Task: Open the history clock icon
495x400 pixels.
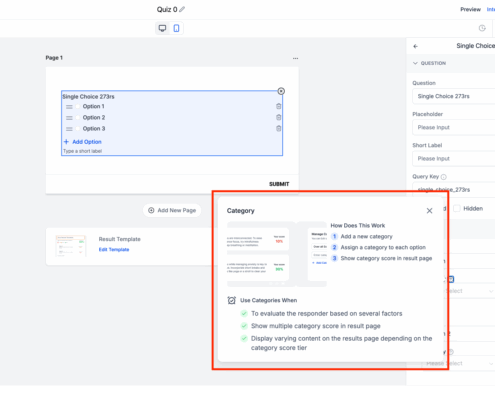Action: [482, 28]
